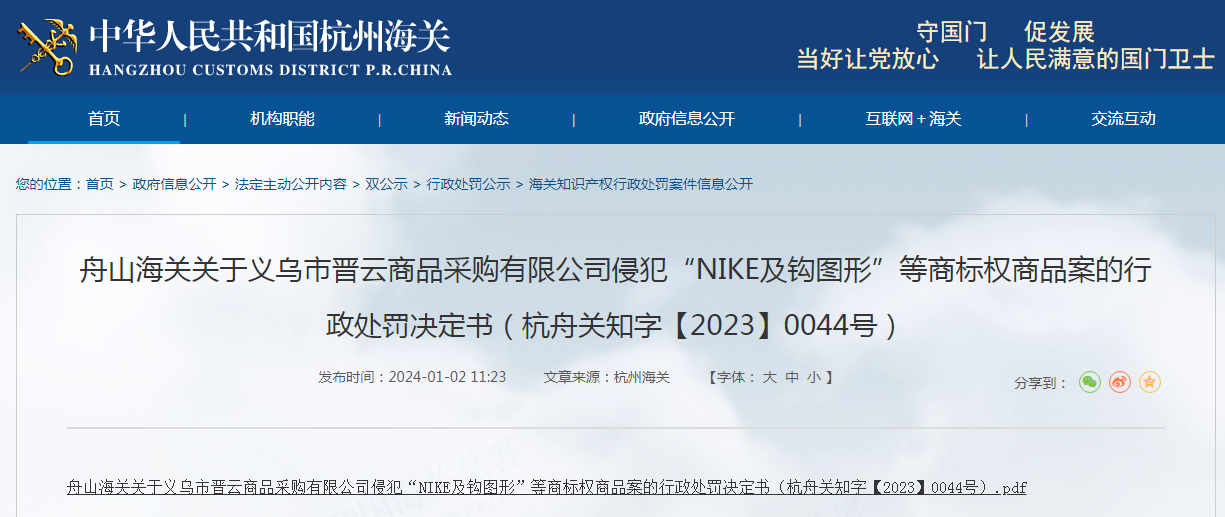Share the article to Weibo

coord(1120,382)
